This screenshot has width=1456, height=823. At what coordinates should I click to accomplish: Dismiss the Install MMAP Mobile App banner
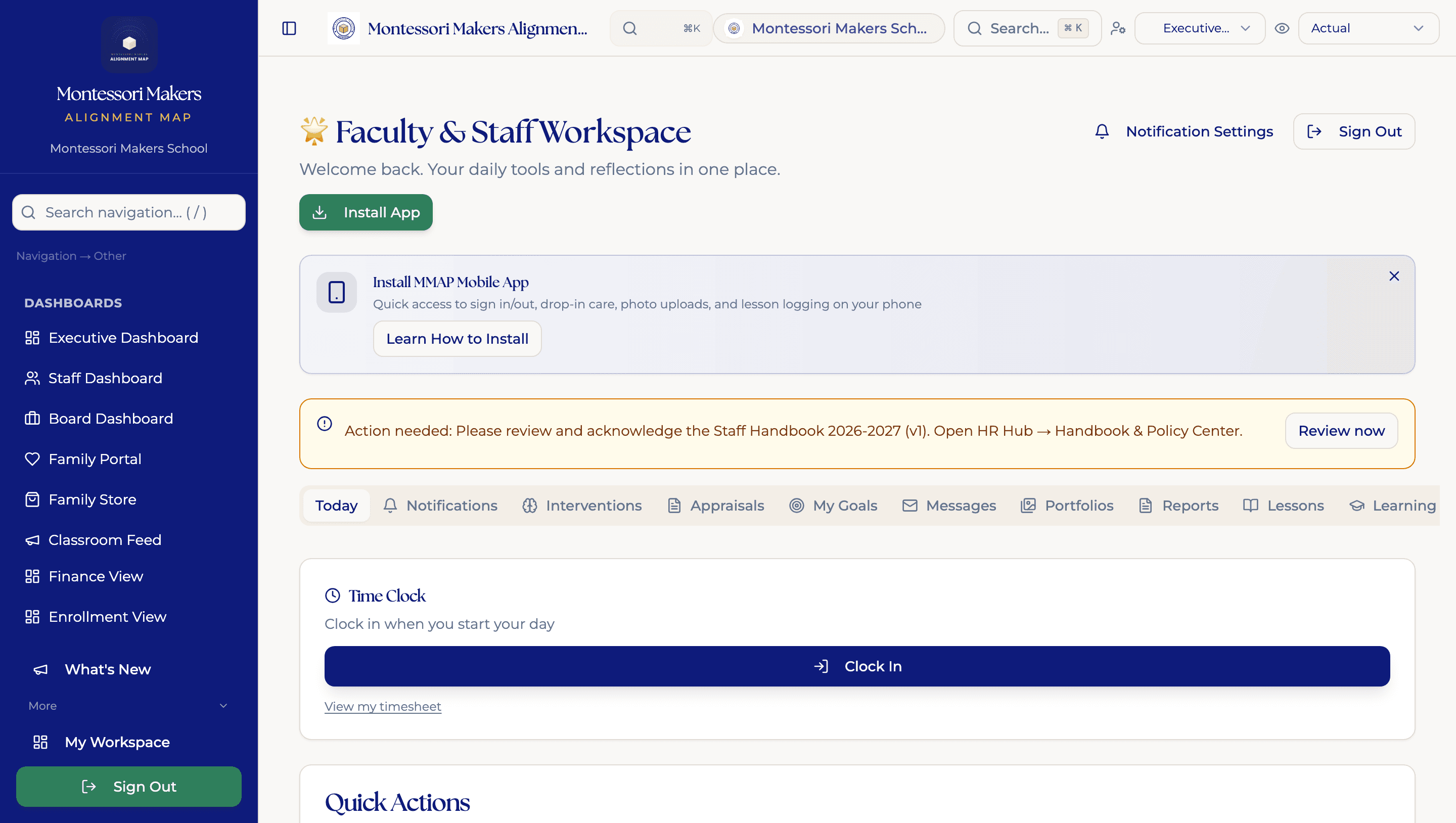(x=1394, y=276)
